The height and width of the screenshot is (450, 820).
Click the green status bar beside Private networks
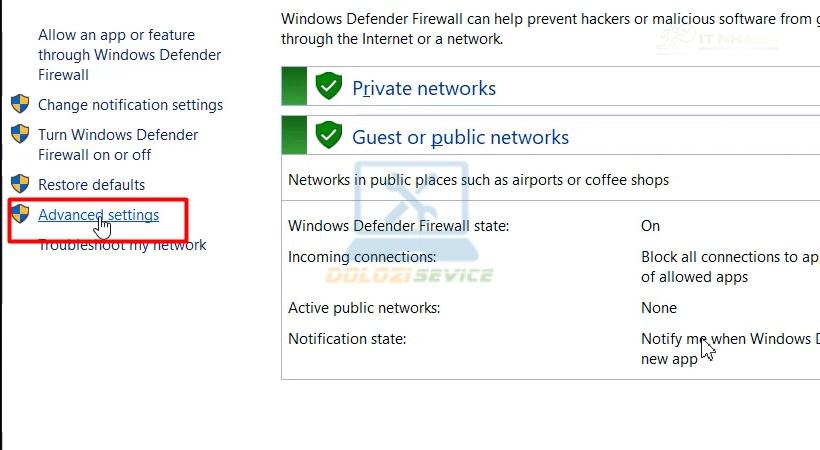coord(294,87)
